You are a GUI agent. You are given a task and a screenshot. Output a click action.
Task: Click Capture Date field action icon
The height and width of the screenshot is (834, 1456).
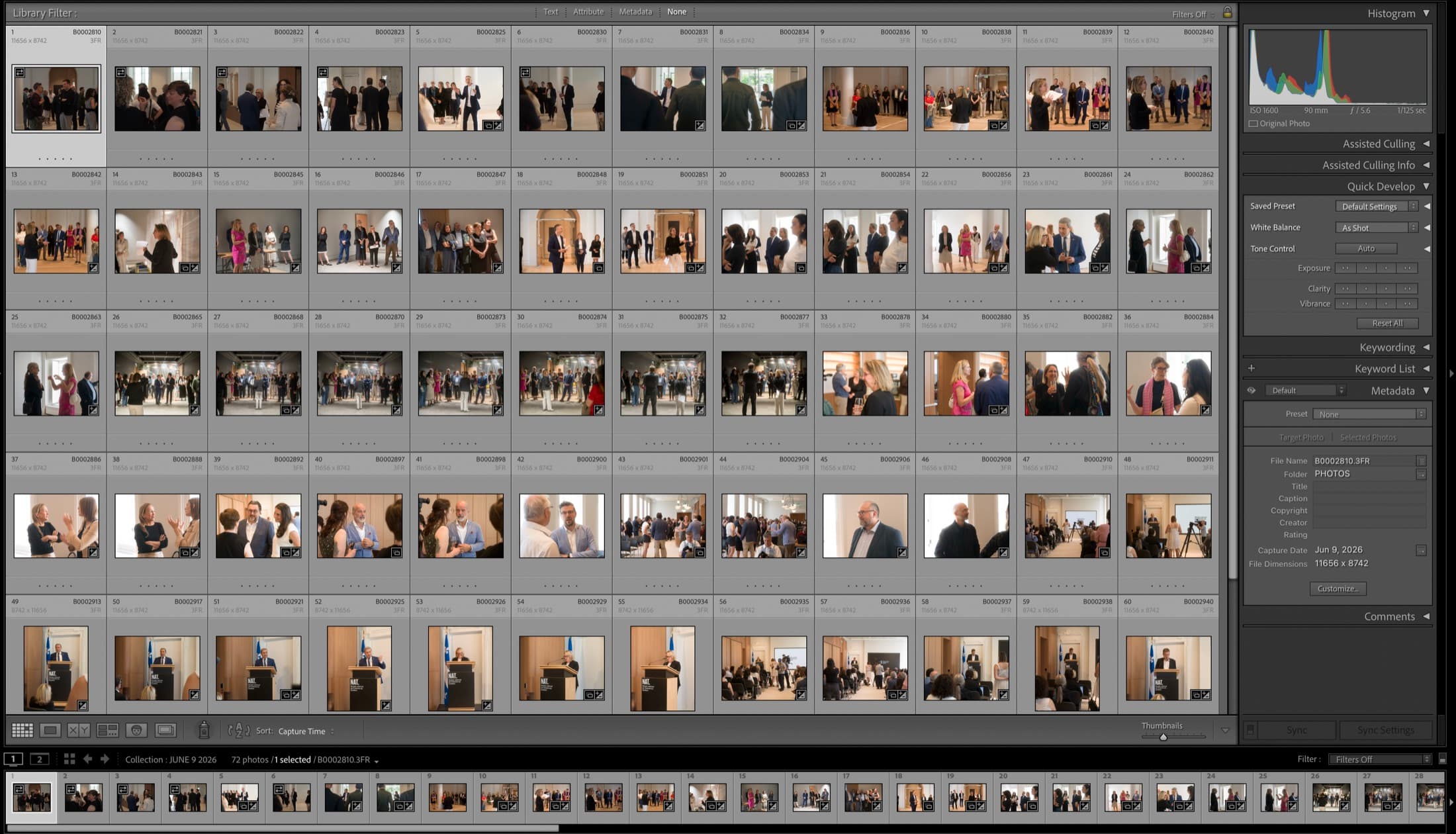pos(1421,550)
